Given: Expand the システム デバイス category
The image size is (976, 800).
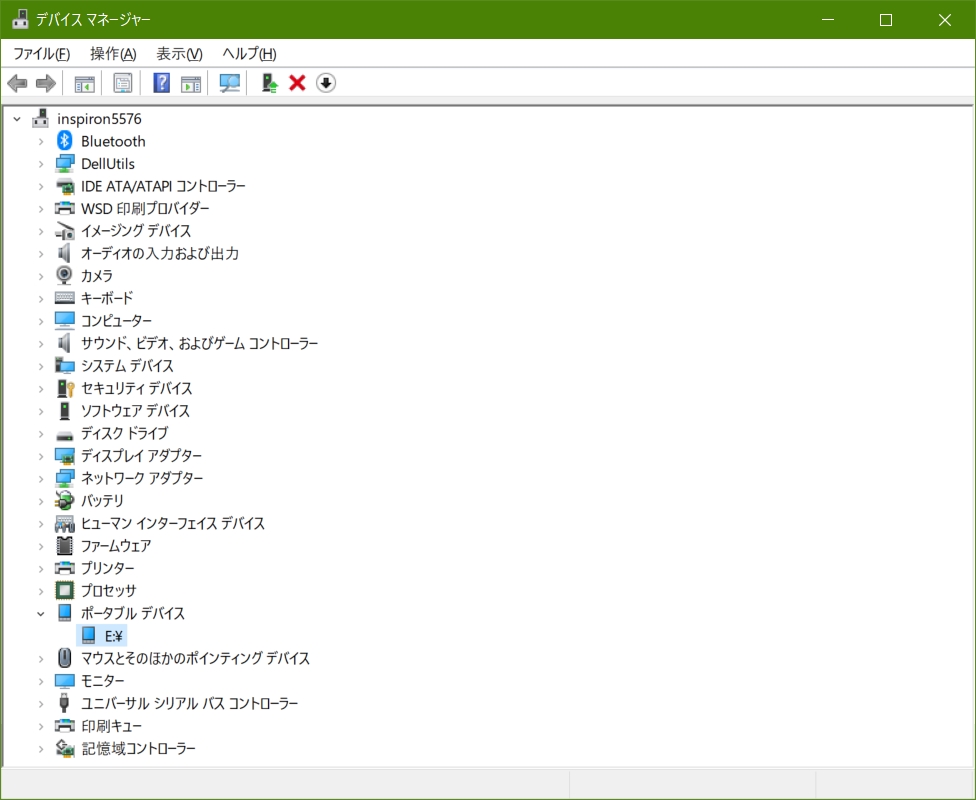Looking at the screenshot, I should 41,365.
